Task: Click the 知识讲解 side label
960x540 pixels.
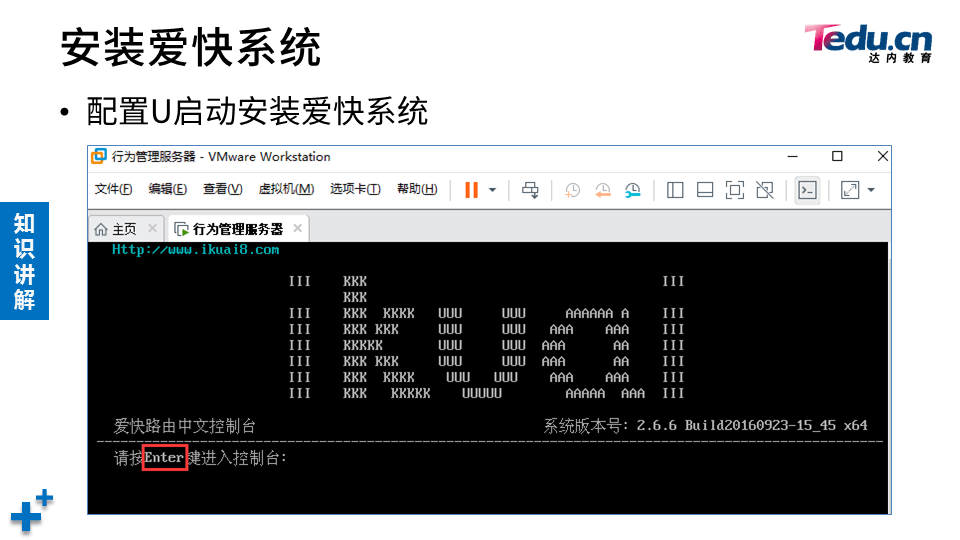Action: point(24,261)
